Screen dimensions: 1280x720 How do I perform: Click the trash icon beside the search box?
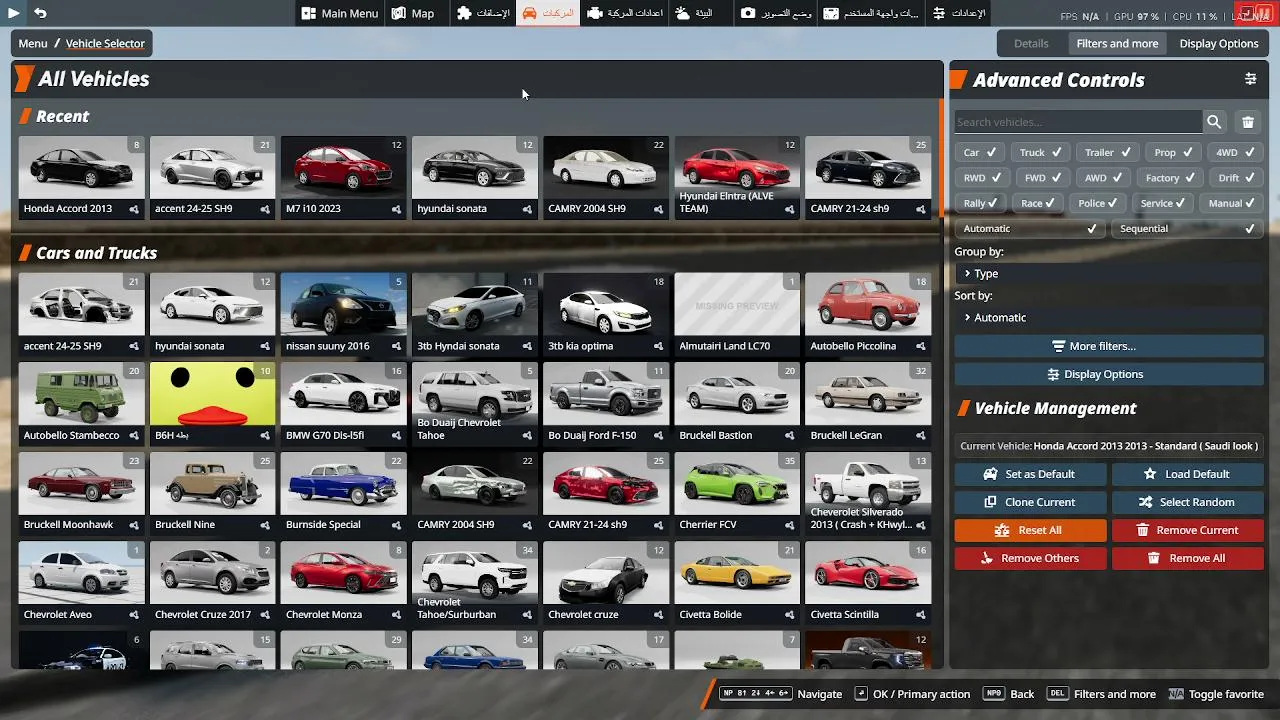[1248, 122]
